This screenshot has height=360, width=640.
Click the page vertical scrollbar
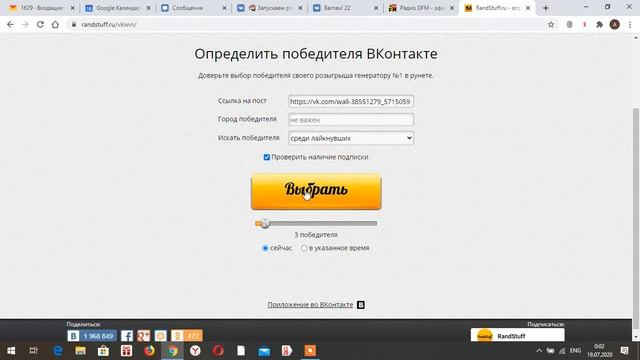[636, 218]
